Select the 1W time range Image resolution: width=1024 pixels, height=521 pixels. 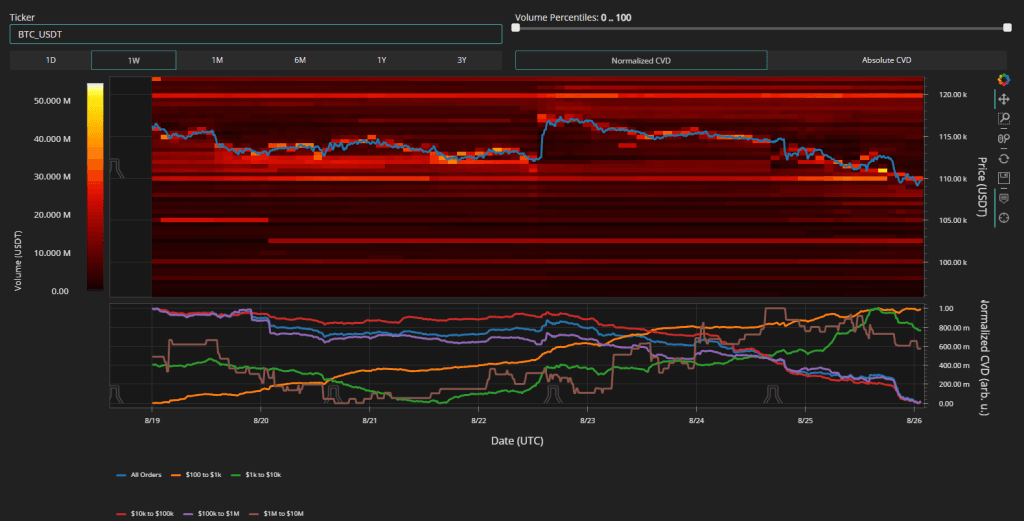pyautogui.click(x=133, y=60)
